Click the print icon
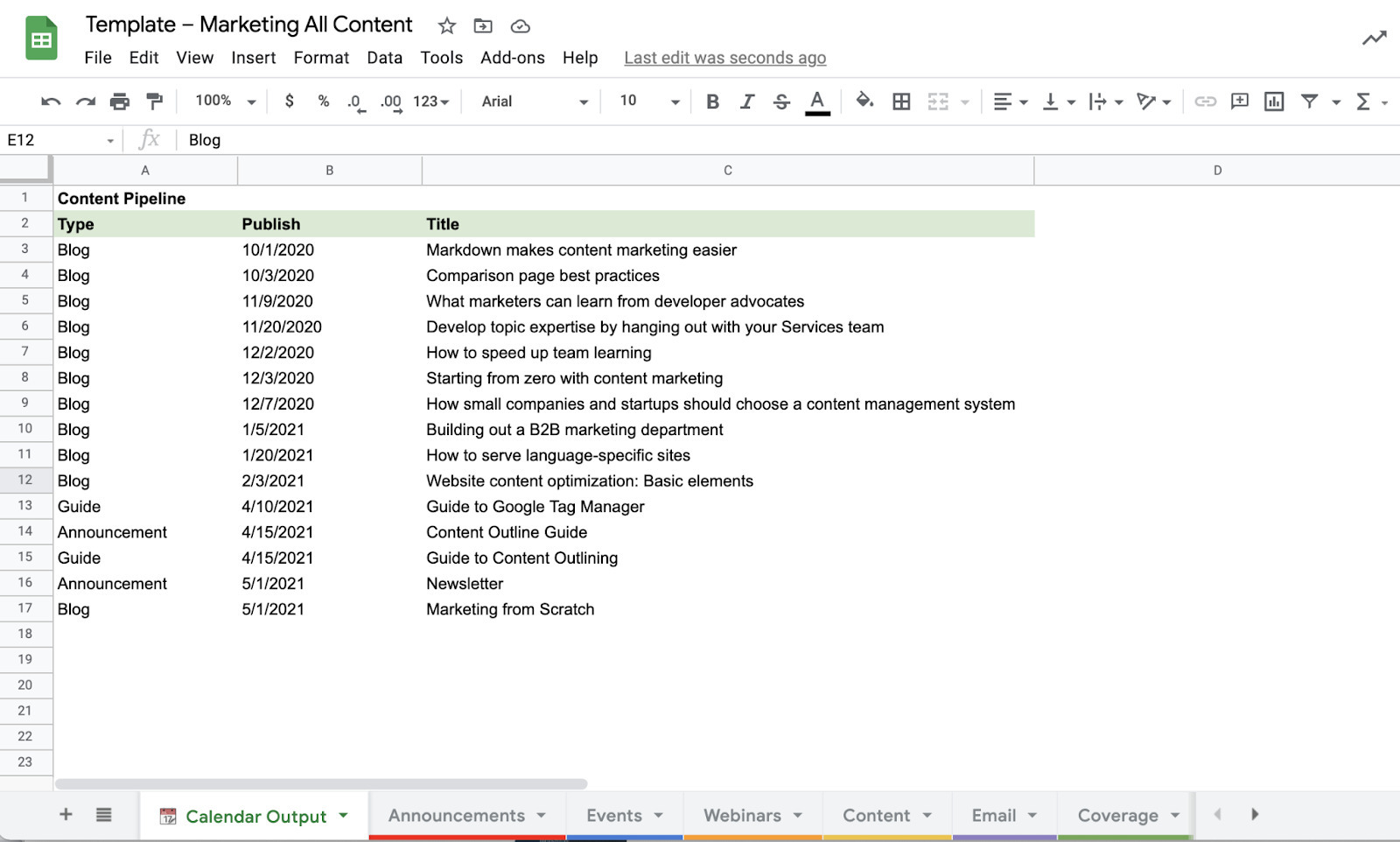Viewport: 1400px width, 842px height. click(120, 102)
